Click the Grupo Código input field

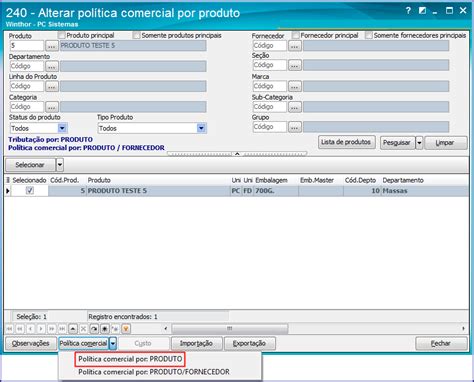click(x=270, y=127)
